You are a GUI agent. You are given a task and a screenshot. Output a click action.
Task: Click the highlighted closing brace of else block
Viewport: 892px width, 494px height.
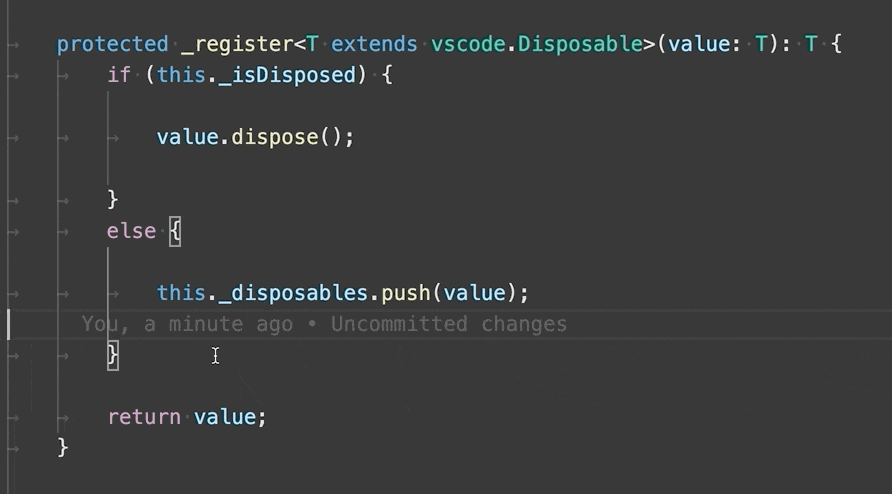tap(113, 355)
